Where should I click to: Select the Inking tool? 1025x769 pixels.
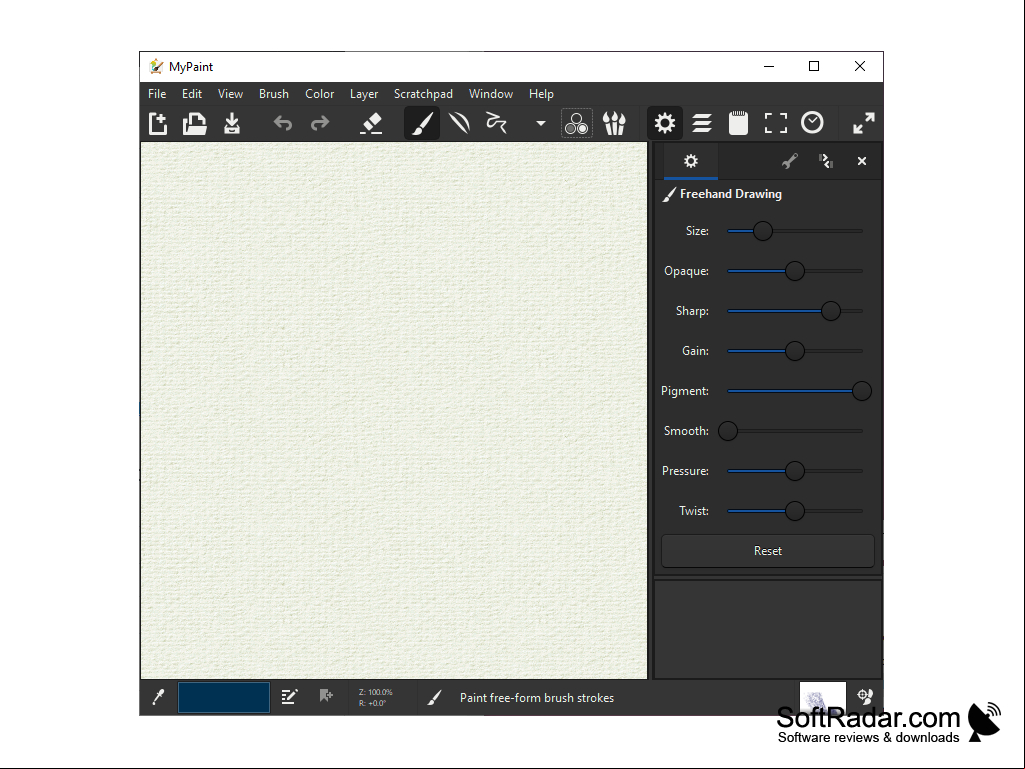point(496,123)
